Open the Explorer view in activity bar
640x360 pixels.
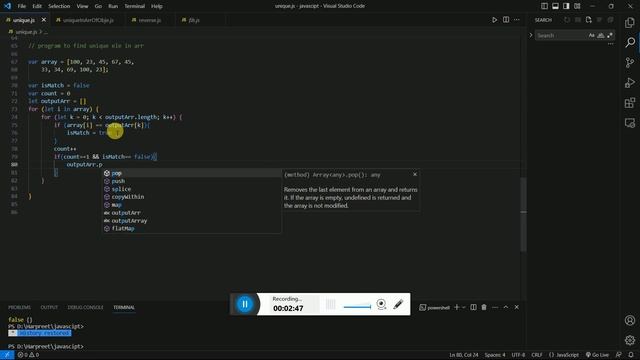(x=630, y=22)
